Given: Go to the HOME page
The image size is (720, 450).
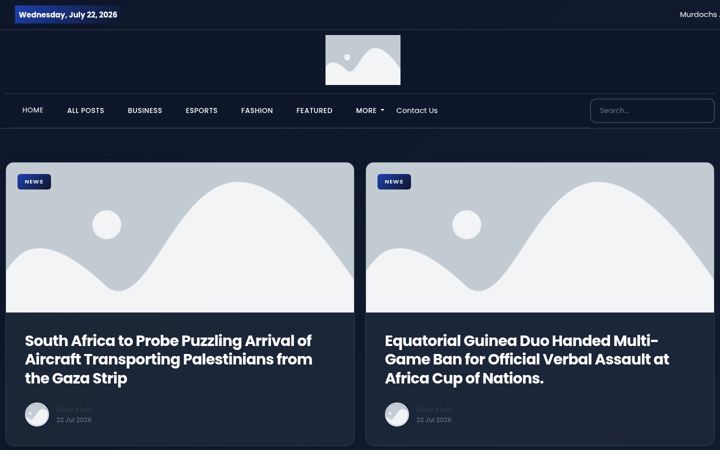Looking at the screenshot, I should (33, 110).
